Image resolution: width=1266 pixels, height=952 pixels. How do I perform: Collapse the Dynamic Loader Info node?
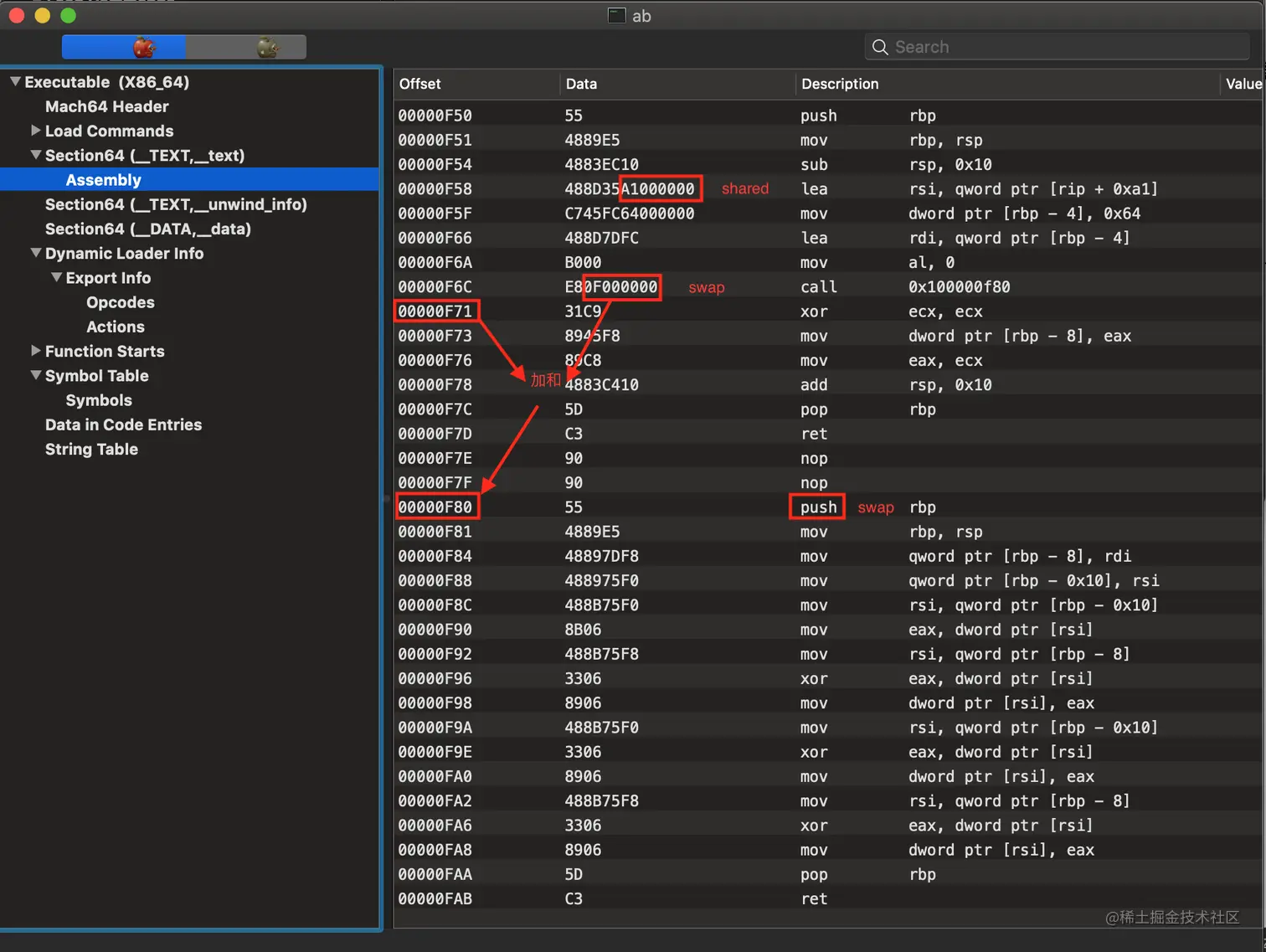[35, 253]
